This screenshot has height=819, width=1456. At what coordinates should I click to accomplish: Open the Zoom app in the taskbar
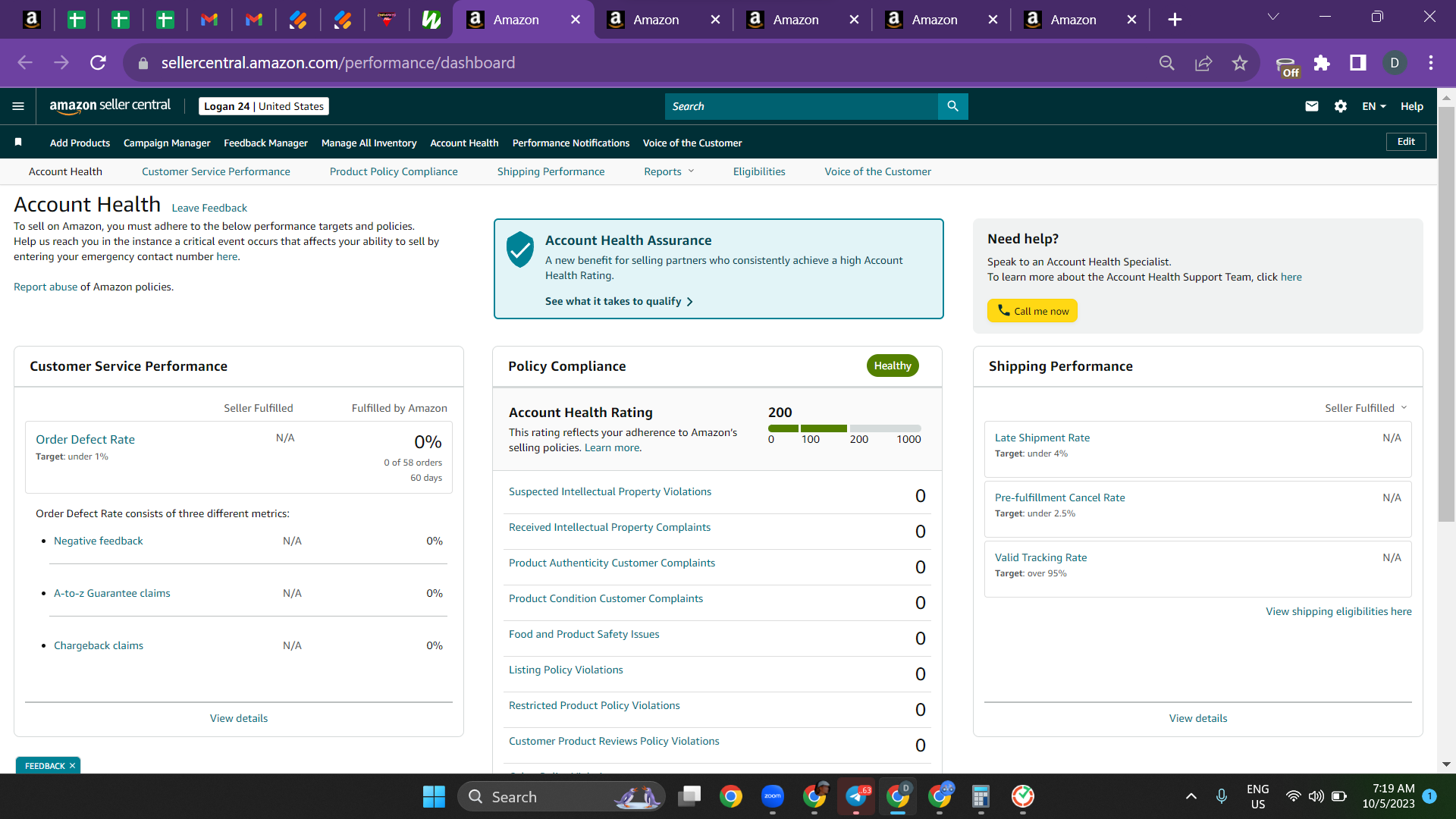[x=773, y=796]
